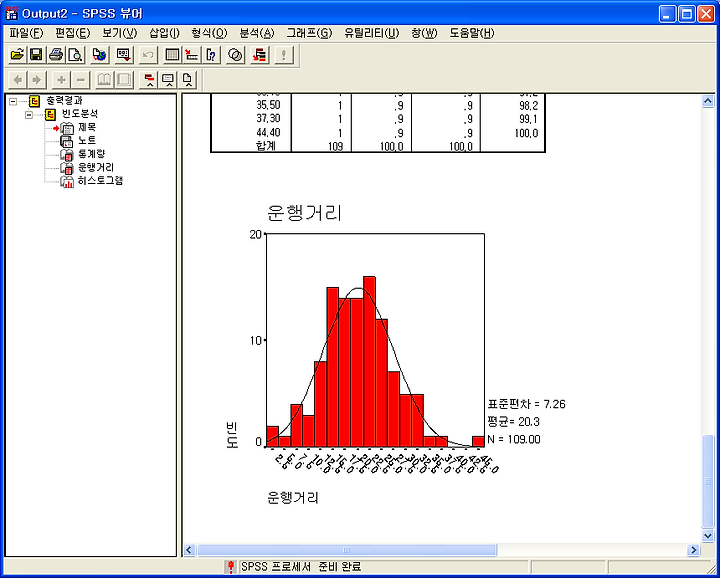
Task: Click the 35,50 value in frequency table
Action: pos(269,105)
